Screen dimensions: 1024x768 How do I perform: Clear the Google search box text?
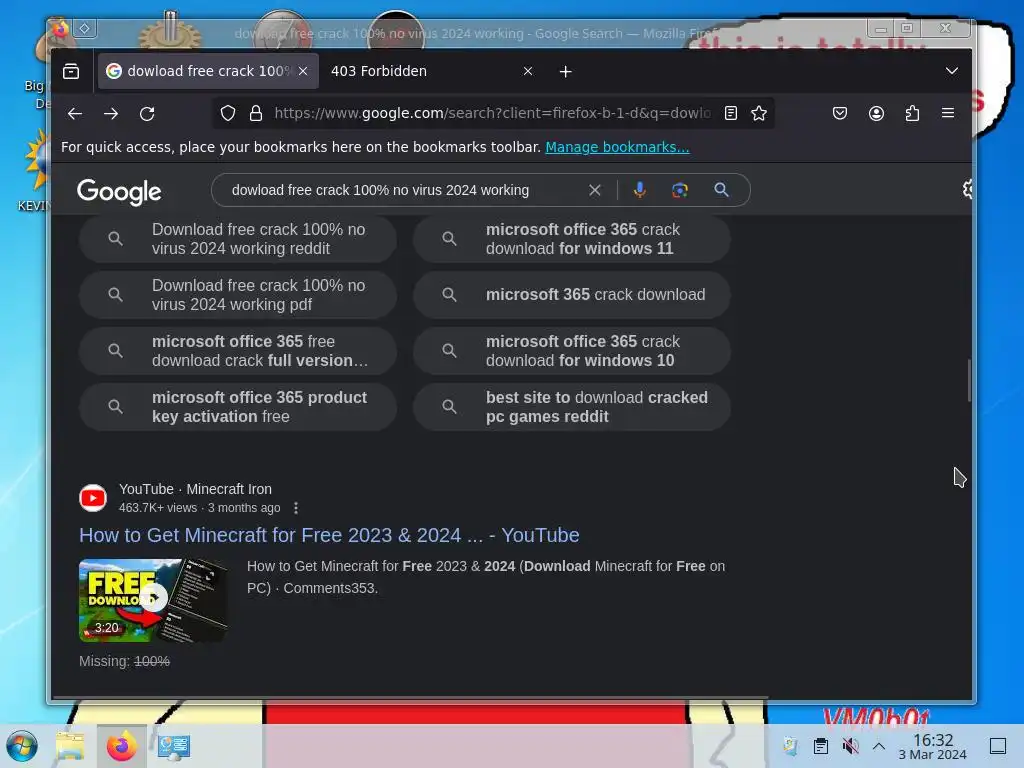(x=594, y=190)
